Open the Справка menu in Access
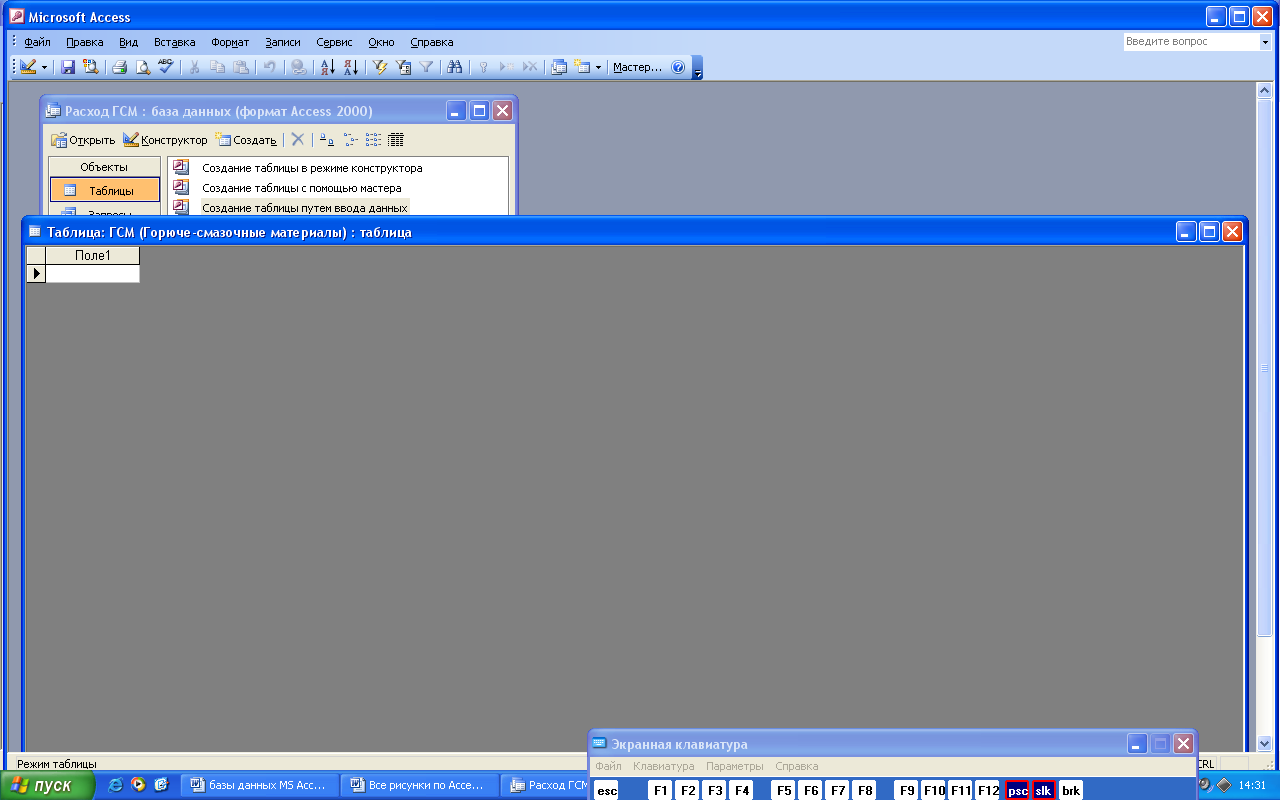 pyautogui.click(x=432, y=42)
